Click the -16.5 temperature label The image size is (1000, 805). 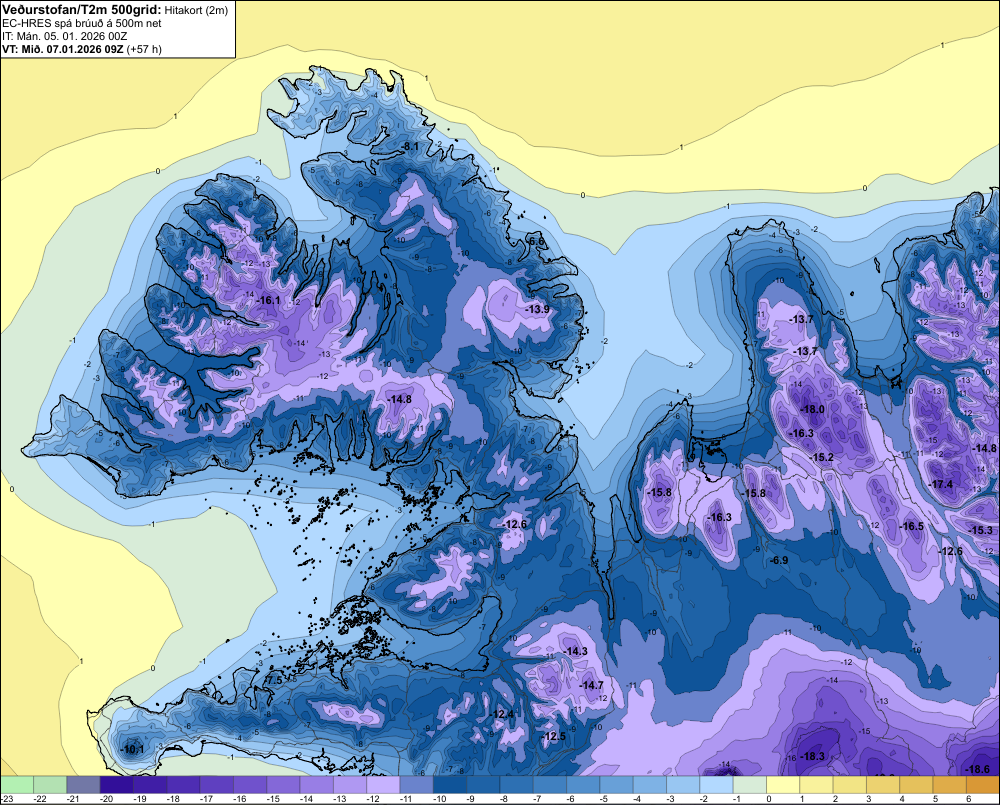click(x=911, y=526)
